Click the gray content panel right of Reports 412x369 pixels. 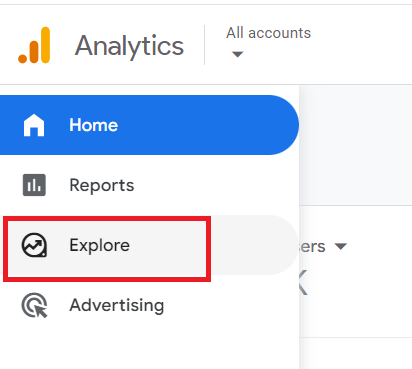(355, 145)
